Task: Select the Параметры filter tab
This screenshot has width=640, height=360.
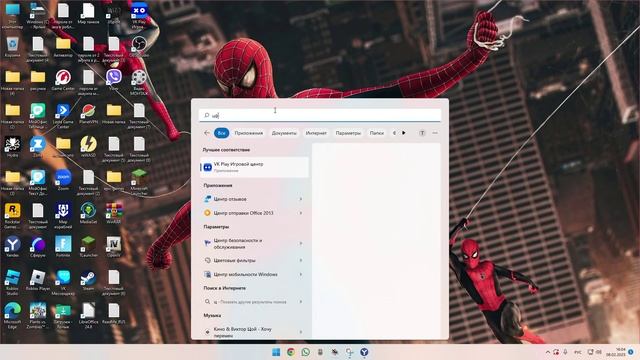Action: click(348, 133)
